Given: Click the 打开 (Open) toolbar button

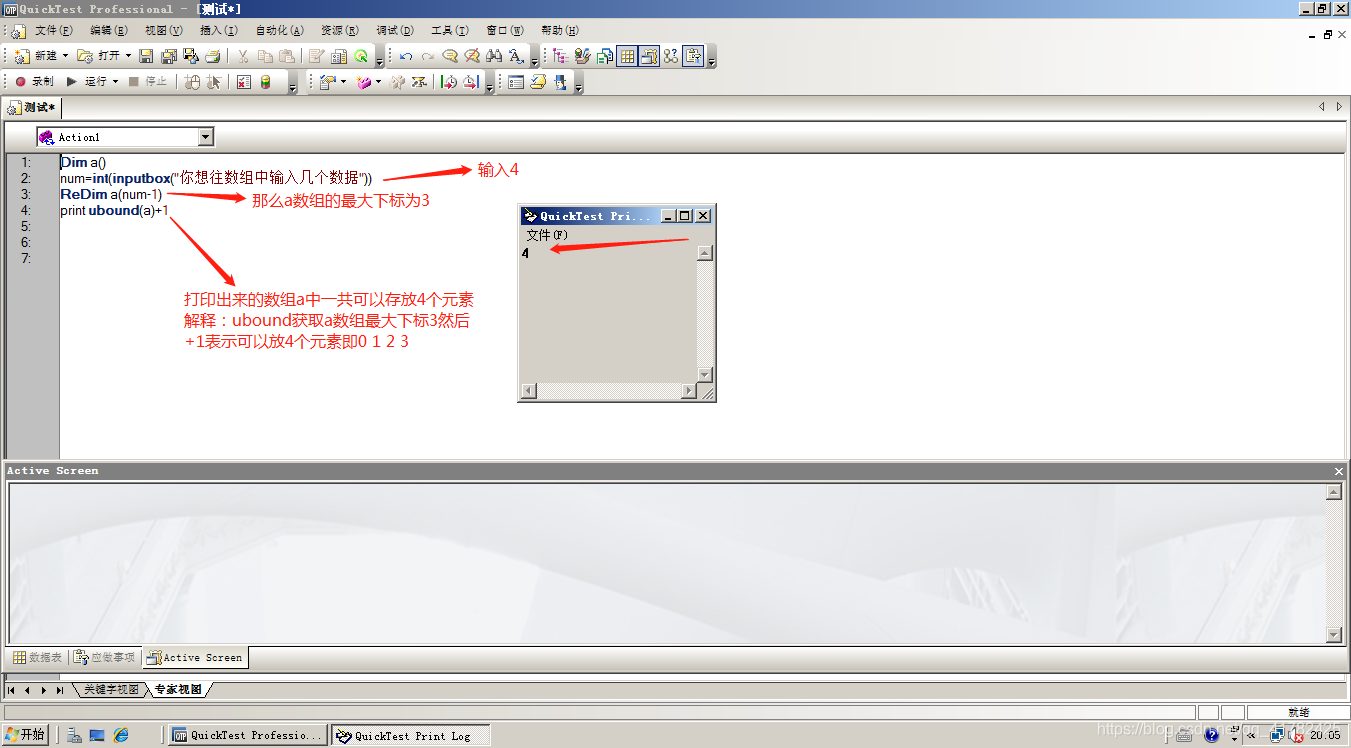Looking at the screenshot, I should pyautogui.click(x=99, y=56).
